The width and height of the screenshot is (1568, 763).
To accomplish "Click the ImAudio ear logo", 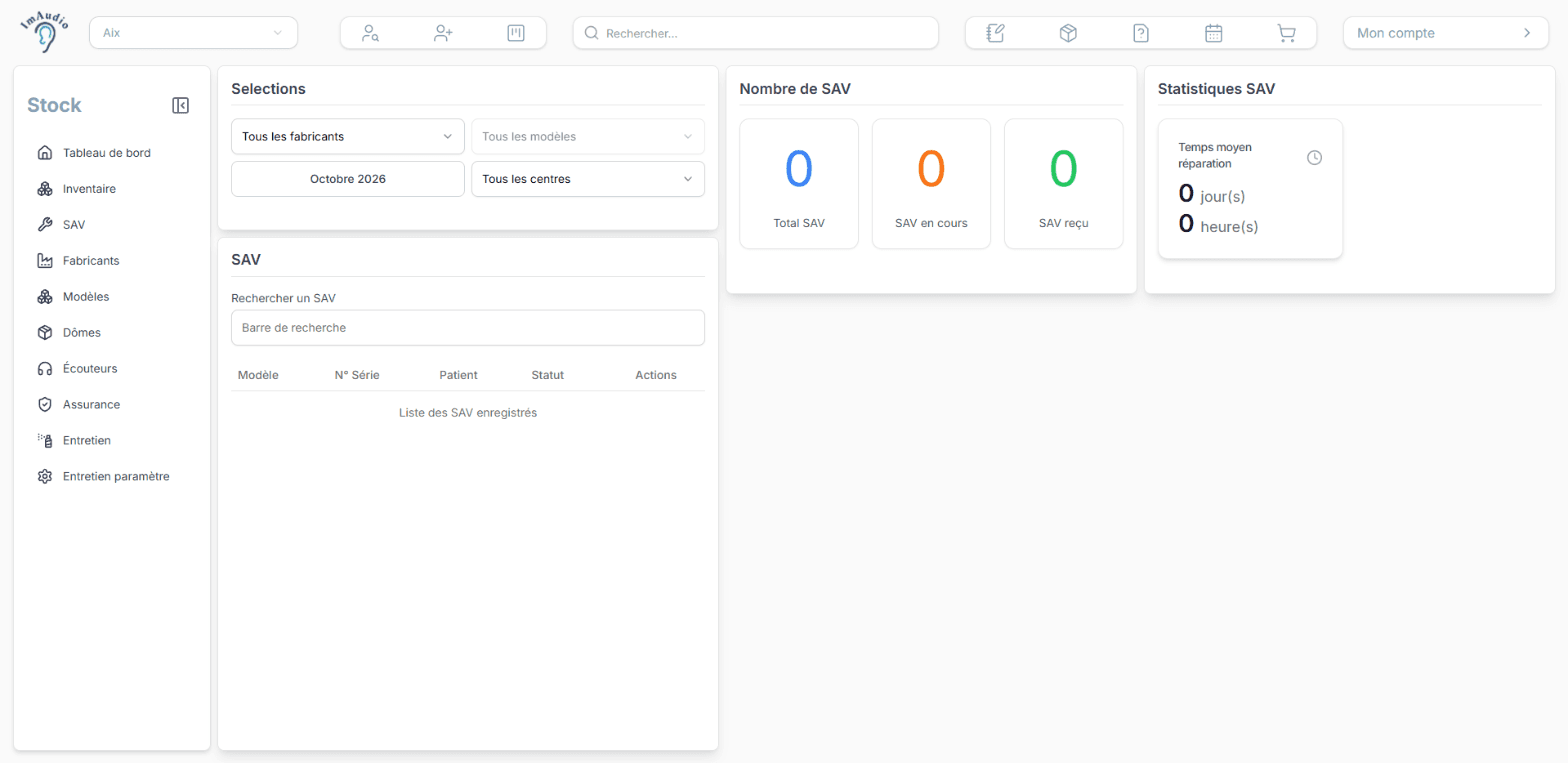I will 45,32.
